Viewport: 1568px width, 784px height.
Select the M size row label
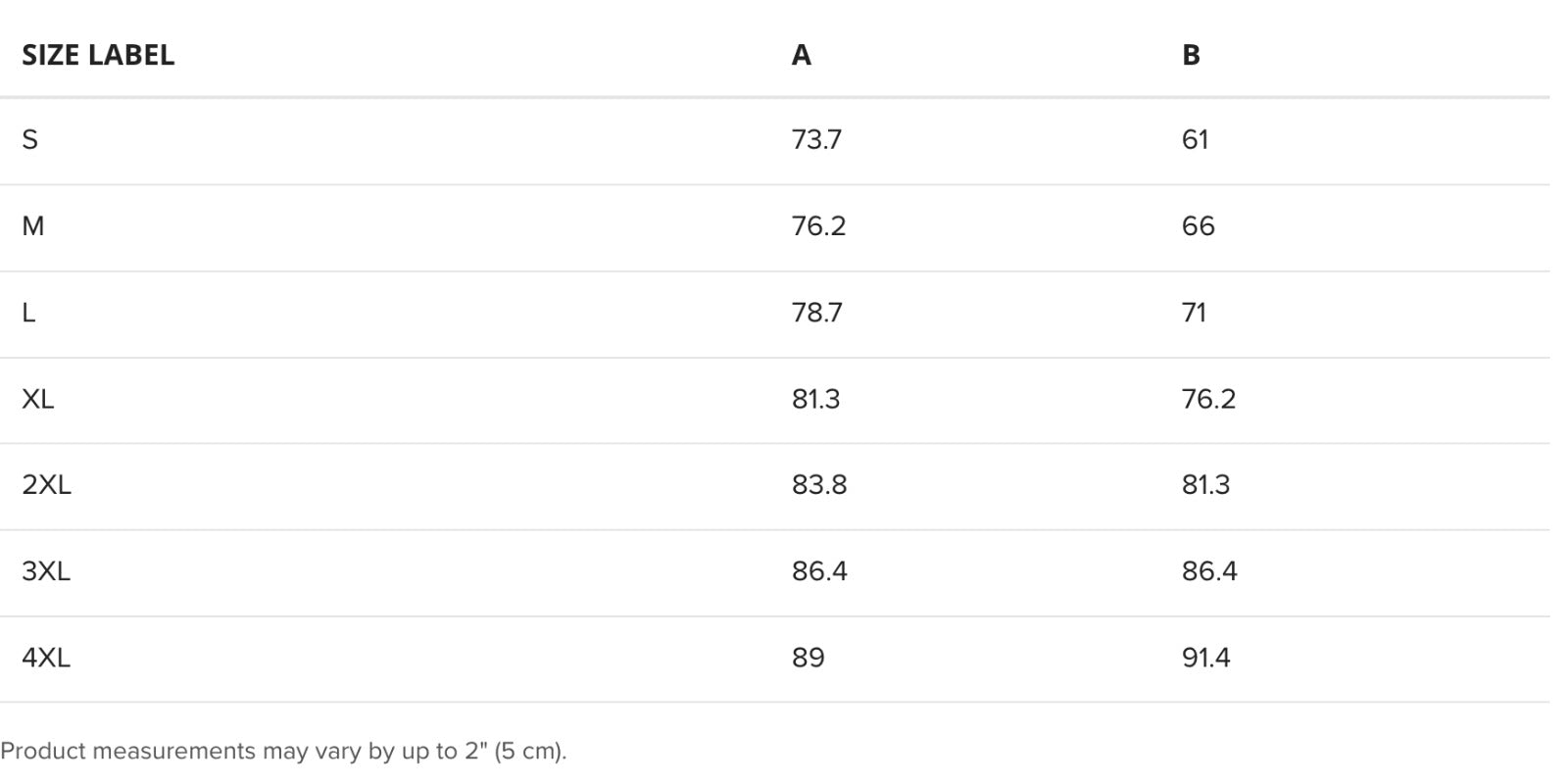pyautogui.click(x=32, y=226)
